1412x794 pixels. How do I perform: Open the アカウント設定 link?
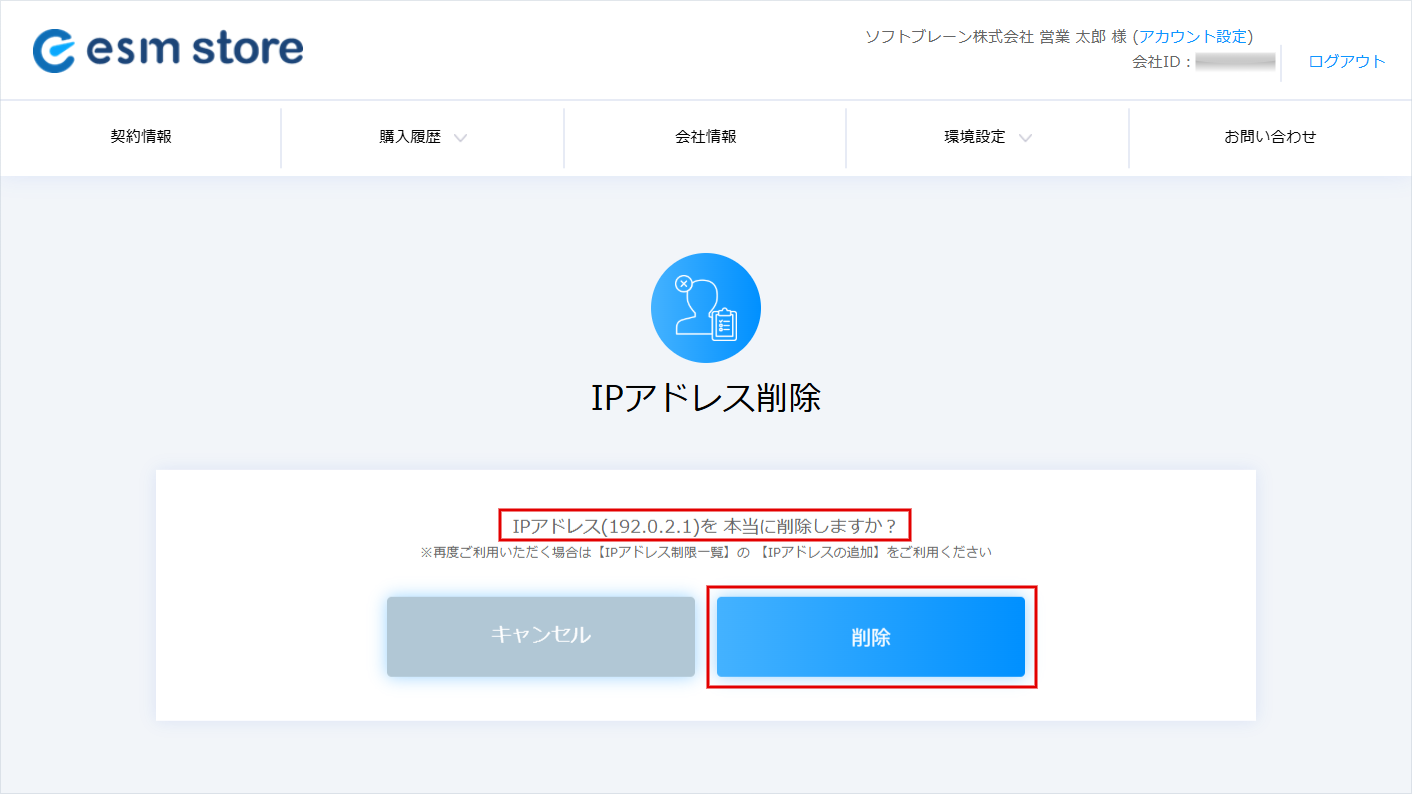point(1193,37)
